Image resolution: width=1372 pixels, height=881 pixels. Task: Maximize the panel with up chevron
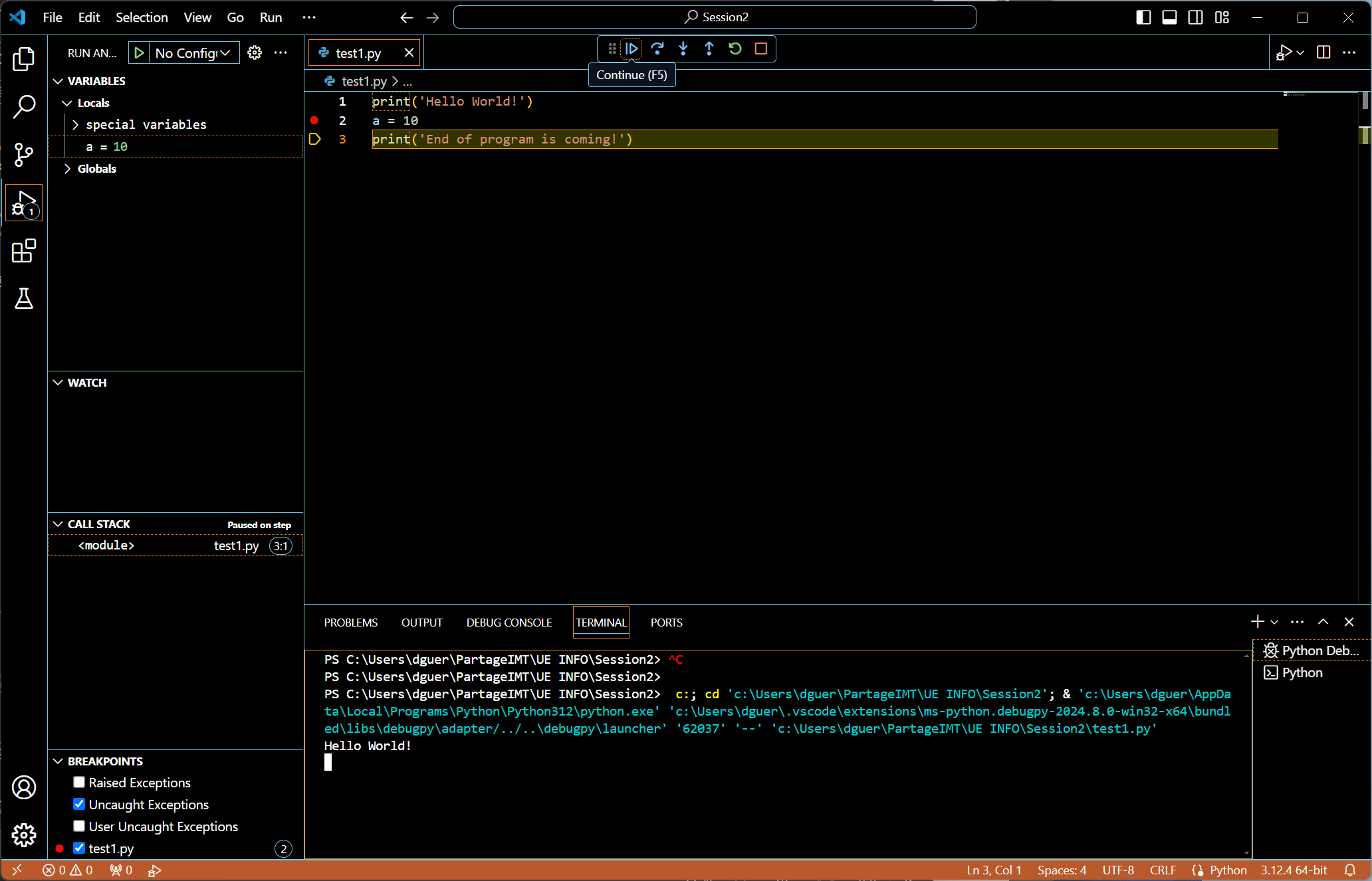(1323, 623)
